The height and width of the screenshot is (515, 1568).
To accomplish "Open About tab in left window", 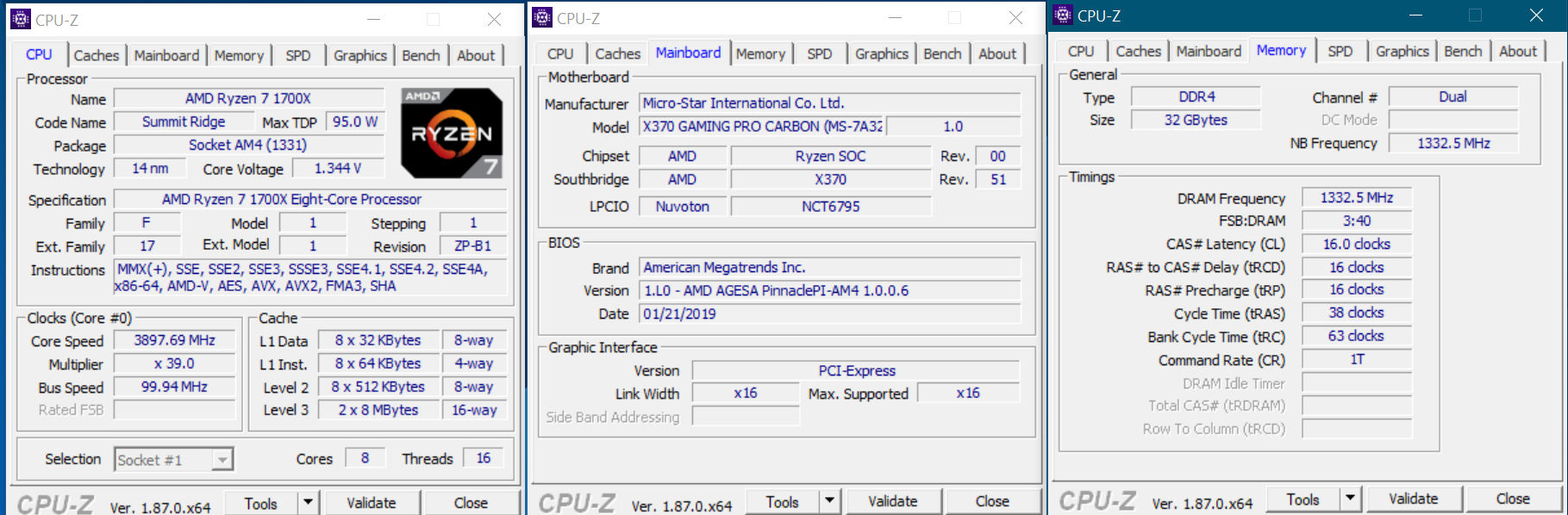I will tap(476, 55).
